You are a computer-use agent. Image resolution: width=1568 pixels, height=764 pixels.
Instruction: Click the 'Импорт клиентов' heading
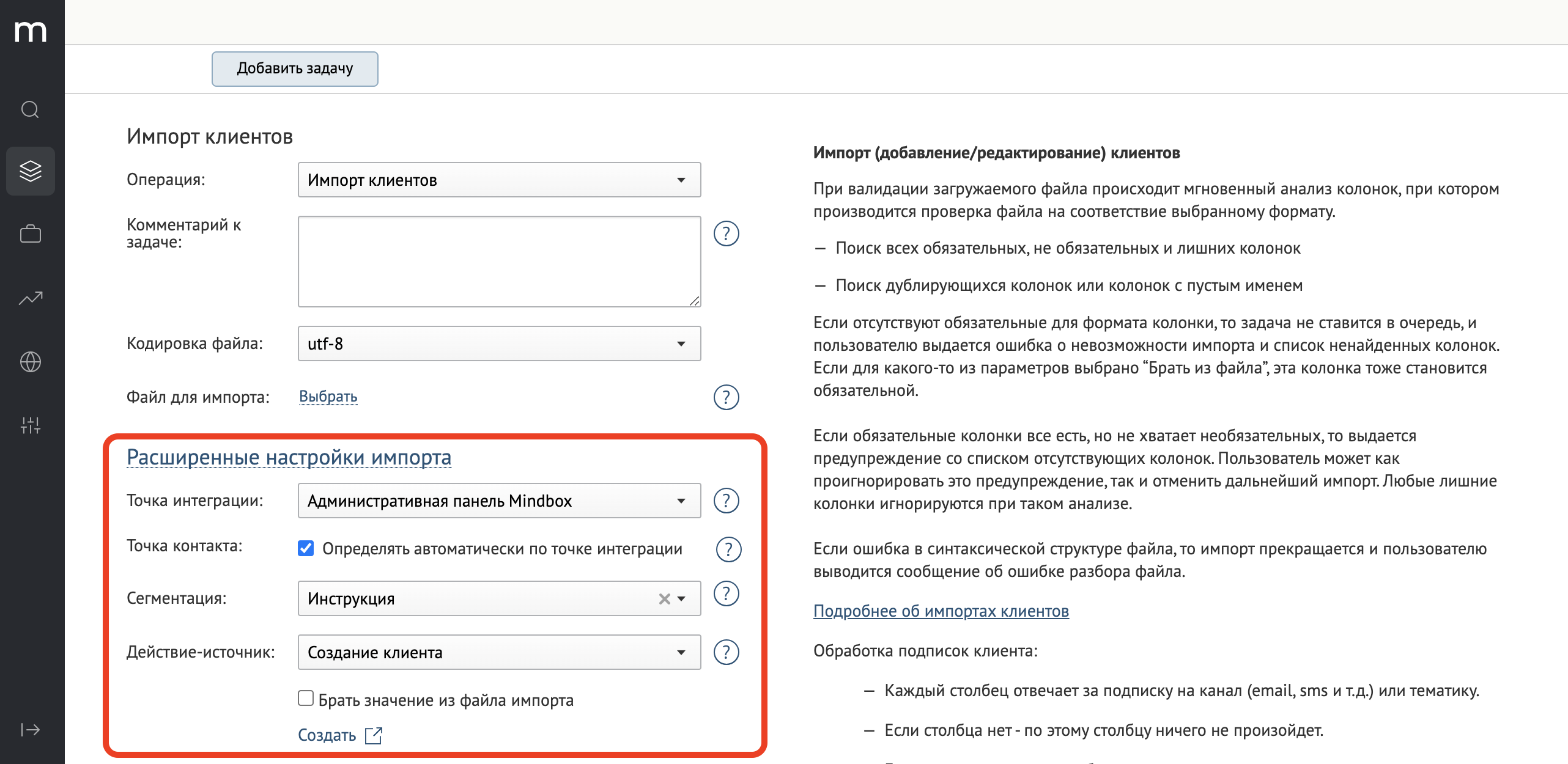(x=210, y=136)
